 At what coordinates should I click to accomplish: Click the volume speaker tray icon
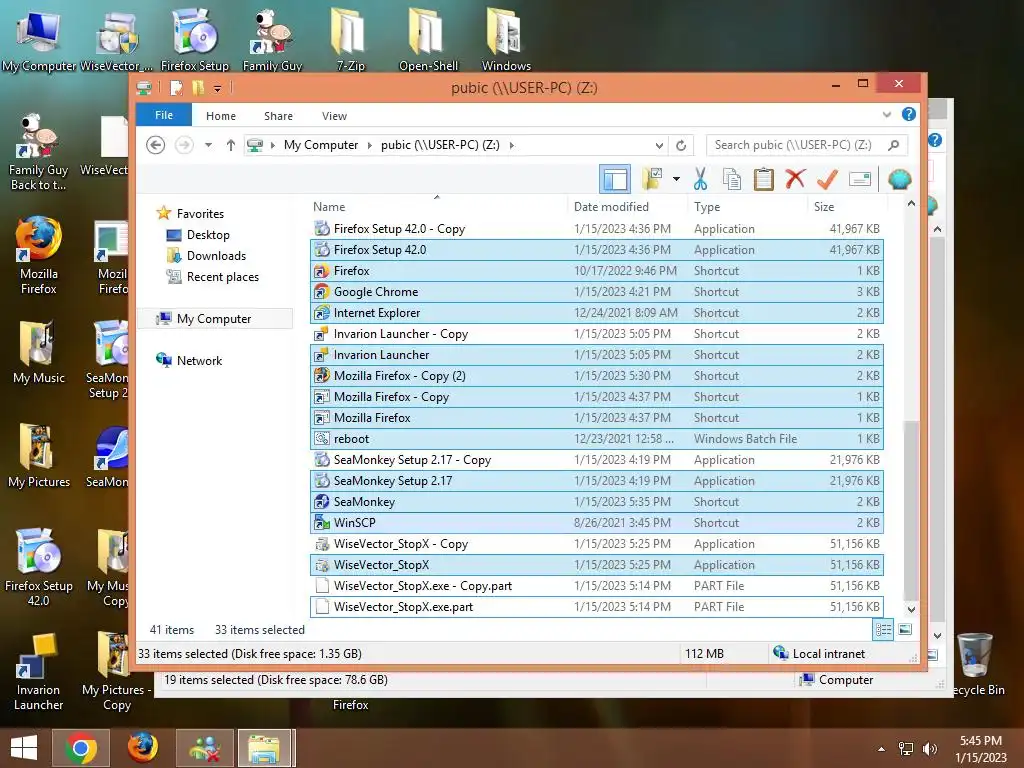tap(929, 749)
